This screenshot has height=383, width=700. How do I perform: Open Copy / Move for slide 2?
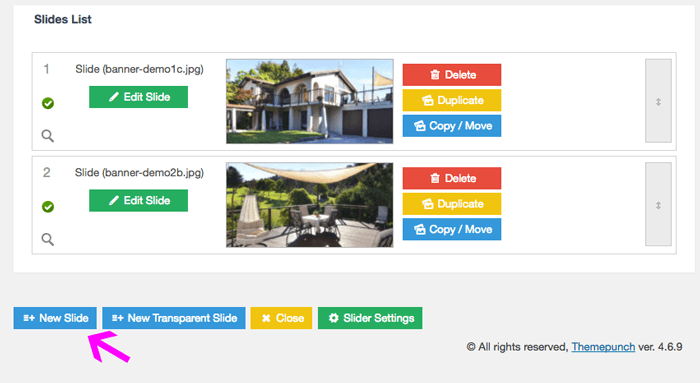[x=452, y=229]
